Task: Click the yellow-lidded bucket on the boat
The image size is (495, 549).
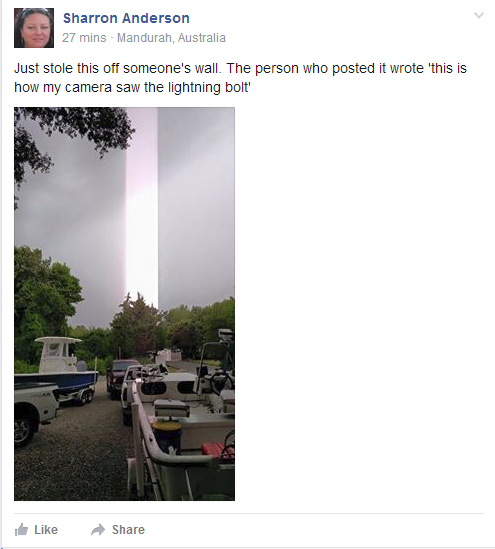Action: click(167, 436)
